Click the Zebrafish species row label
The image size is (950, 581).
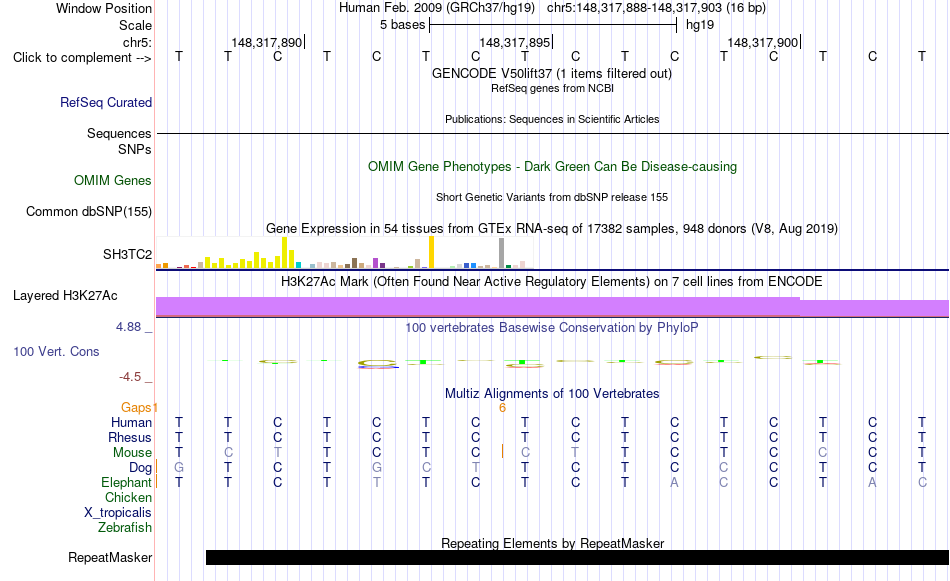[125, 528]
